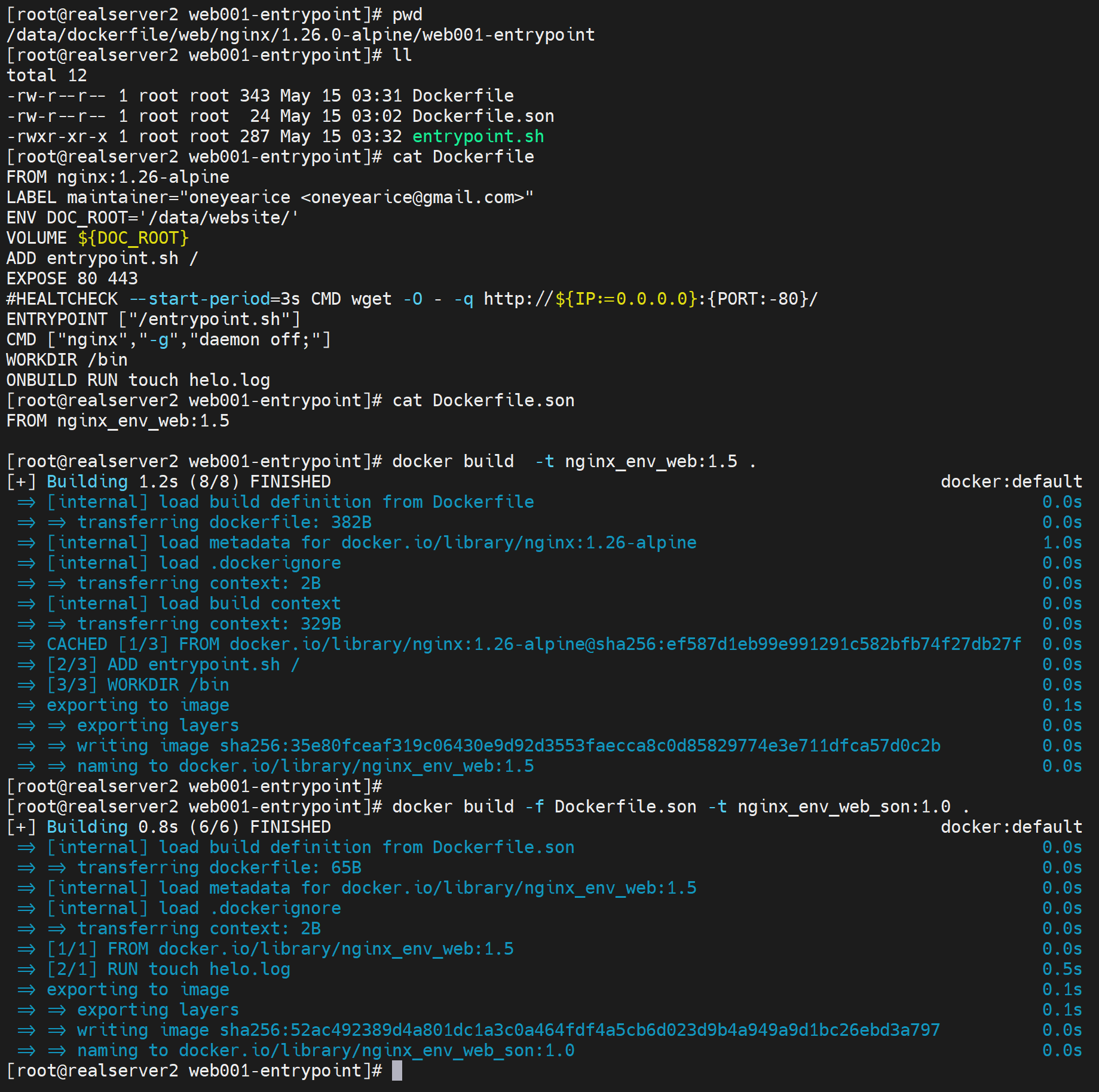Click the [2/1] RUN touch helo.log step
1099x1092 pixels.
(169, 969)
